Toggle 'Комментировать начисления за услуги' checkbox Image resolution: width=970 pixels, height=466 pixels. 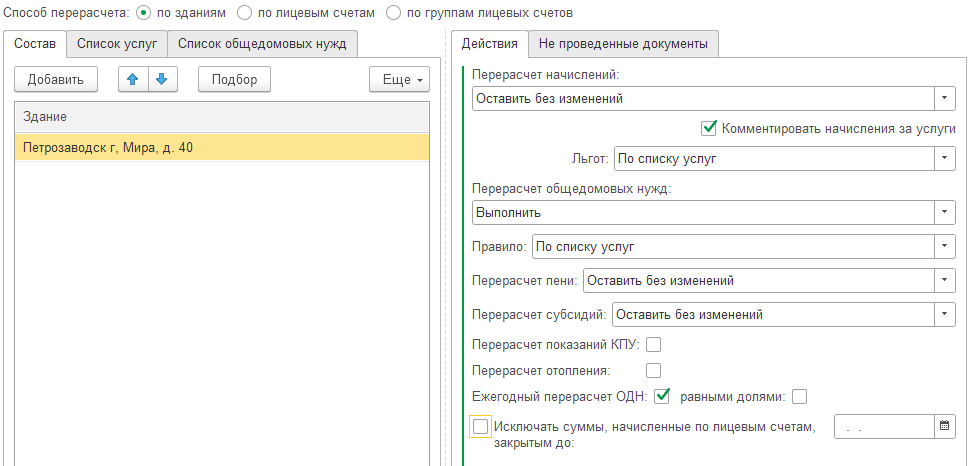pos(708,129)
